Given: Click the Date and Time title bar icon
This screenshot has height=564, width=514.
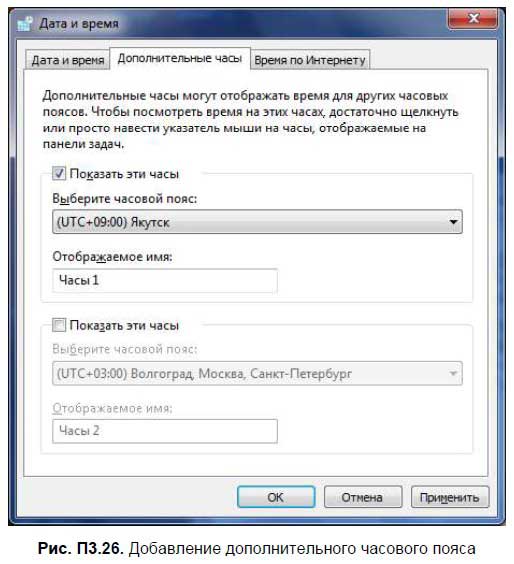Looking at the screenshot, I should (25, 24).
